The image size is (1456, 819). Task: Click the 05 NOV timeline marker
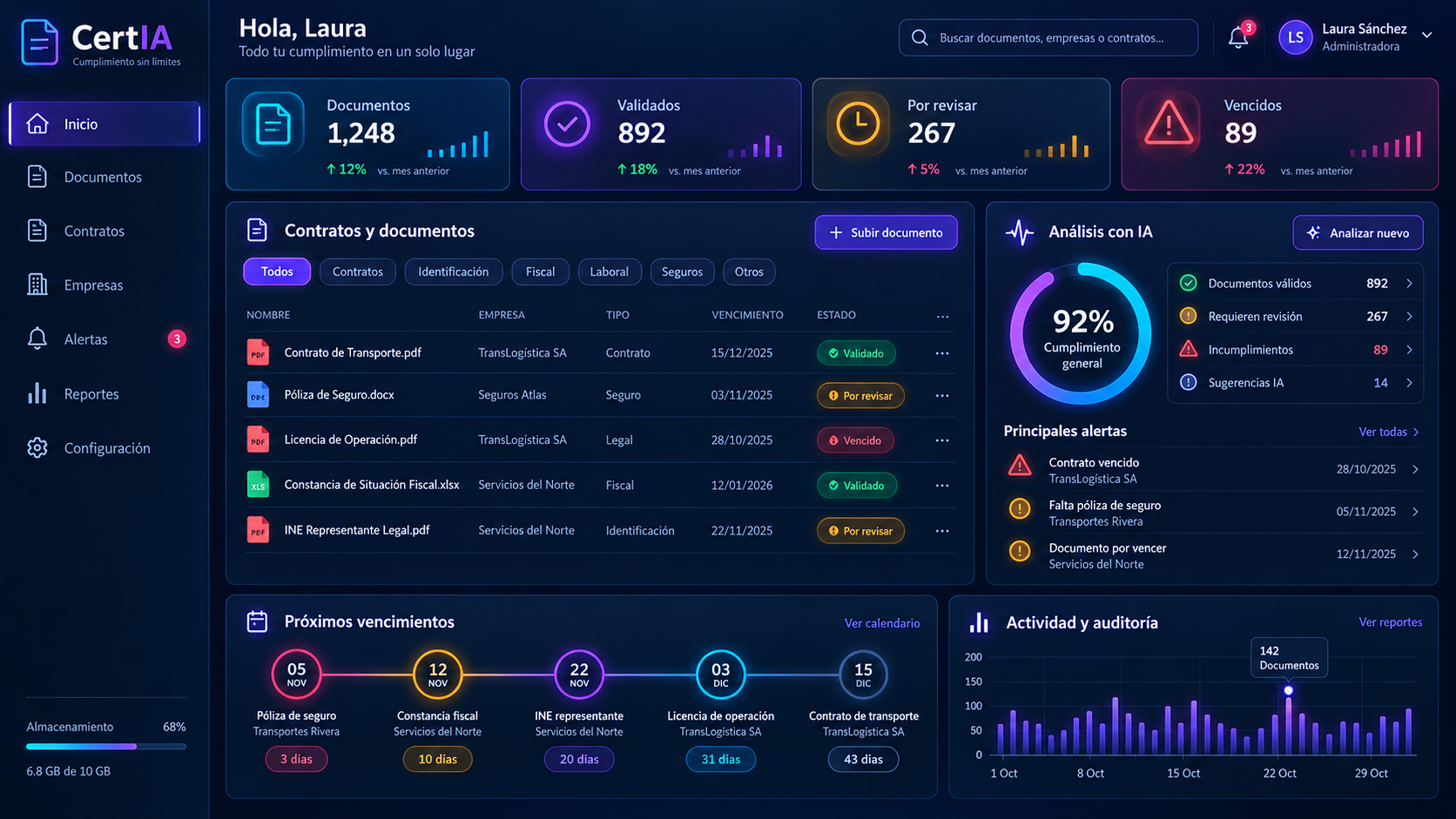click(296, 674)
